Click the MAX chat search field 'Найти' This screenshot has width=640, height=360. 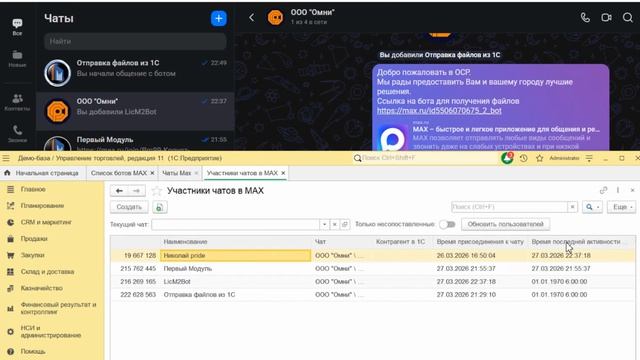135,41
